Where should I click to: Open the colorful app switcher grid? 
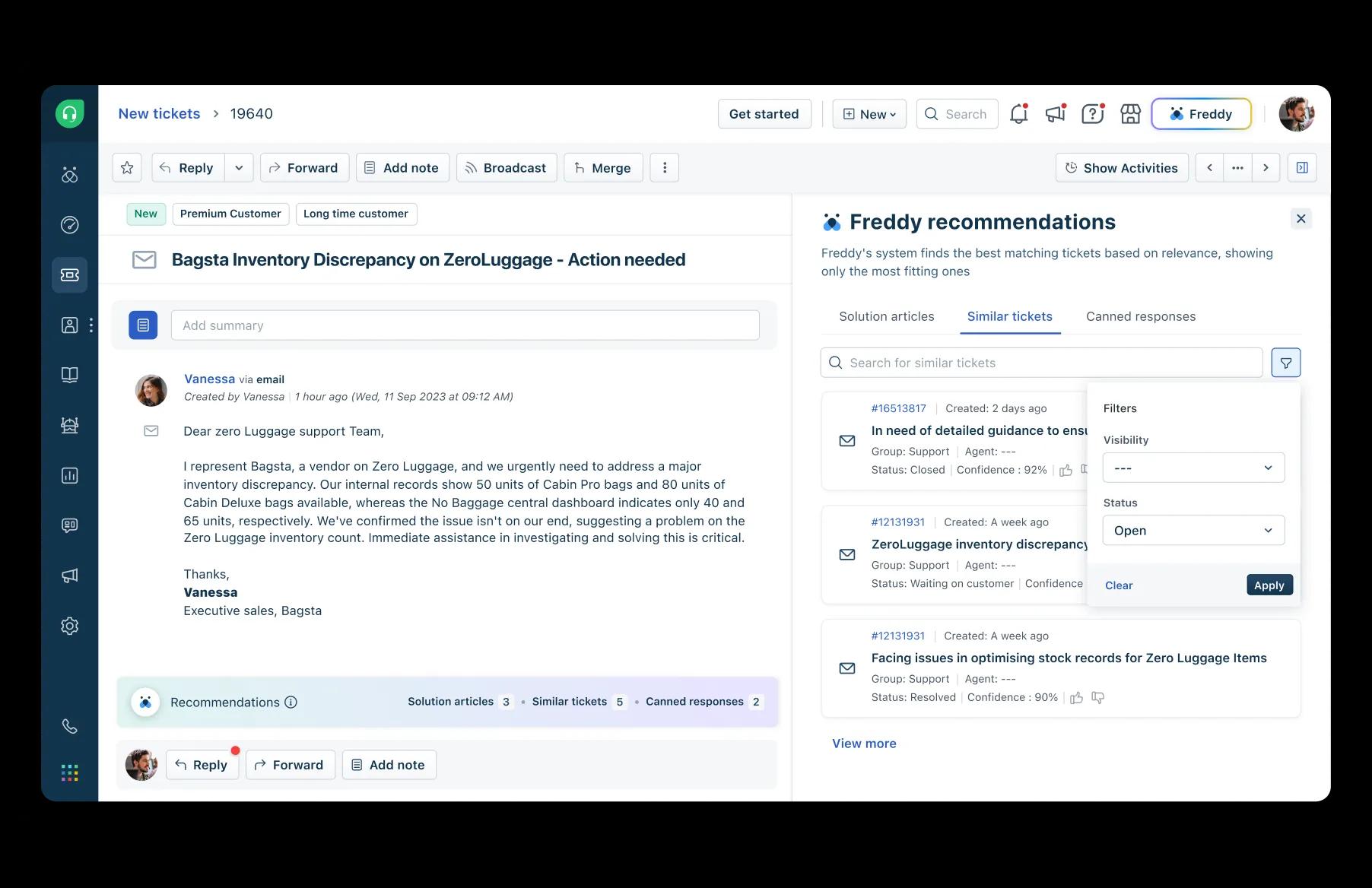coord(69,773)
